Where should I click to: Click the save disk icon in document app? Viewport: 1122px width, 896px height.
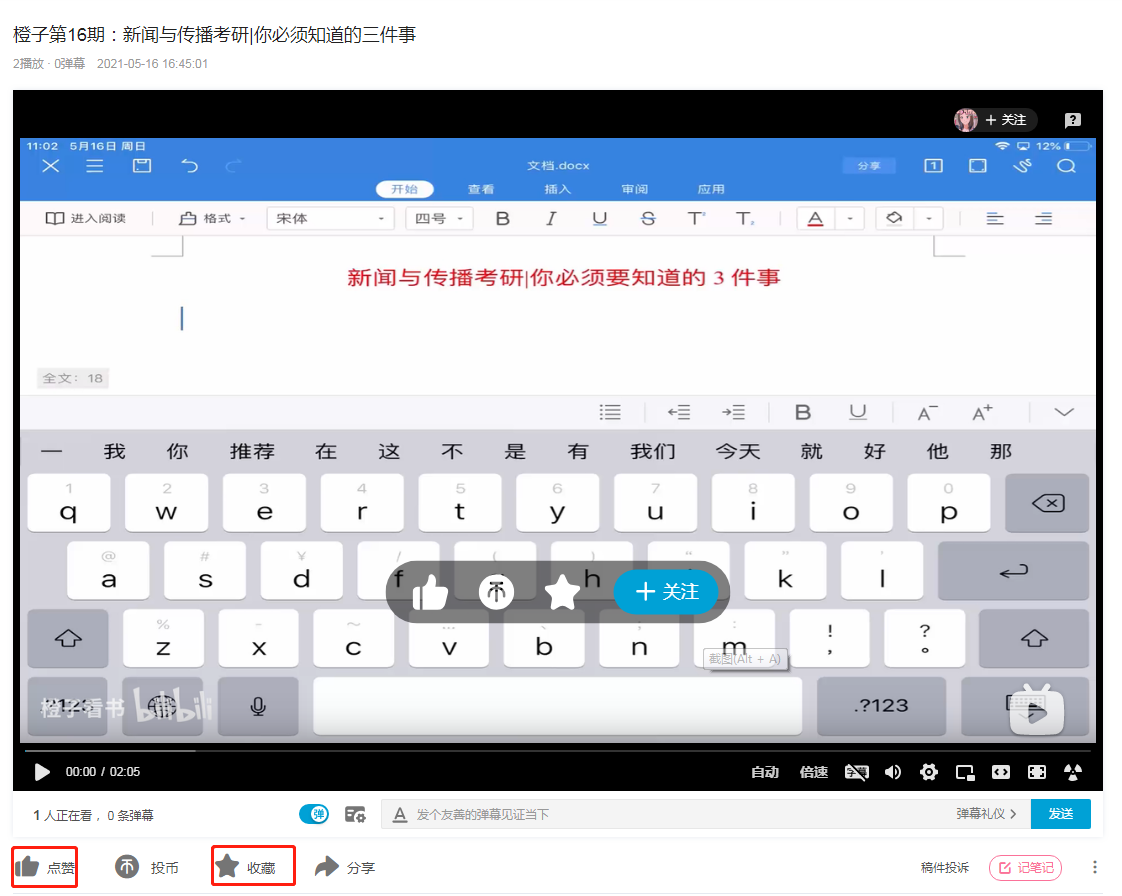pos(142,166)
